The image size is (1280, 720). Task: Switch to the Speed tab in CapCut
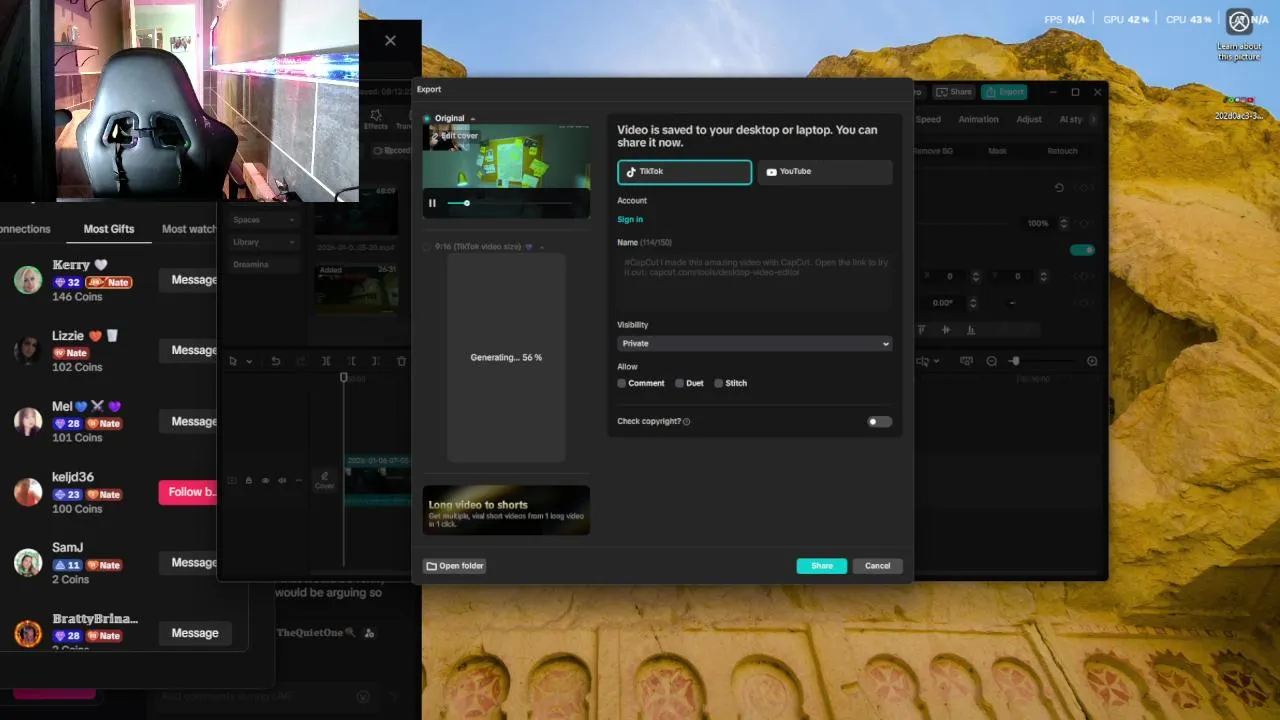tap(928, 119)
